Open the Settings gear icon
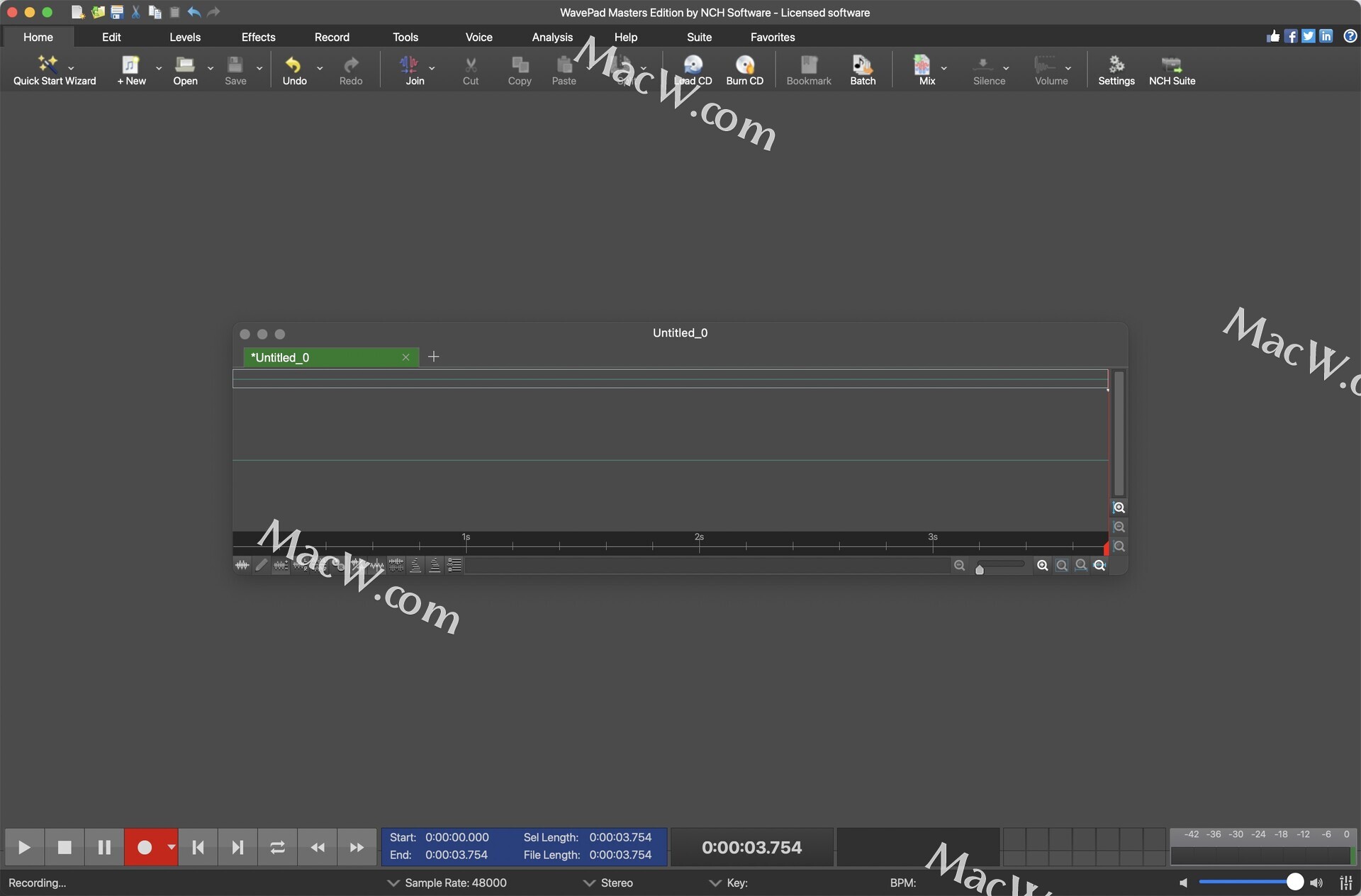The height and width of the screenshot is (896, 1361). click(1116, 69)
